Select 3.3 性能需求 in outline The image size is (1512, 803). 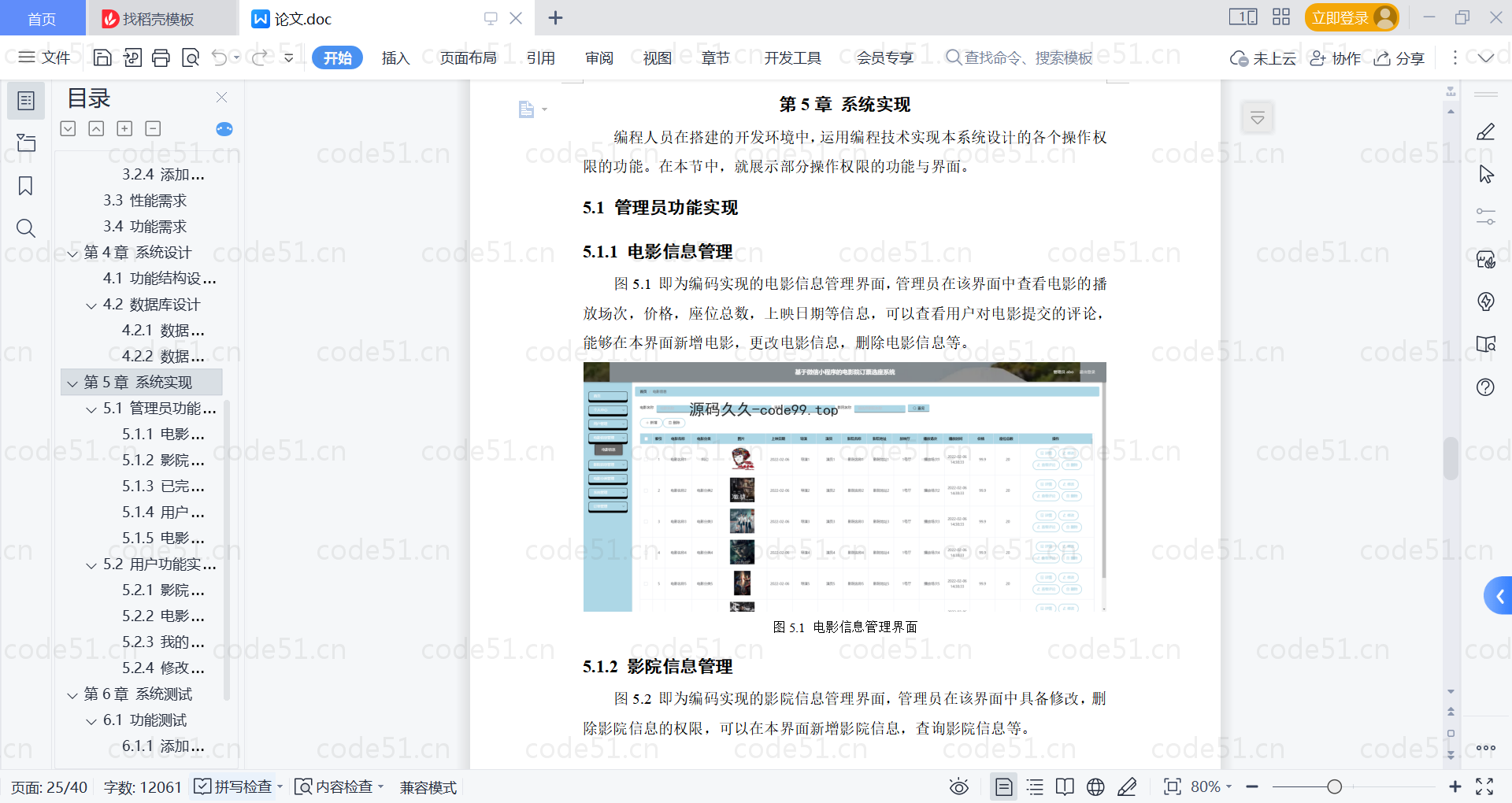[x=146, y=201]
